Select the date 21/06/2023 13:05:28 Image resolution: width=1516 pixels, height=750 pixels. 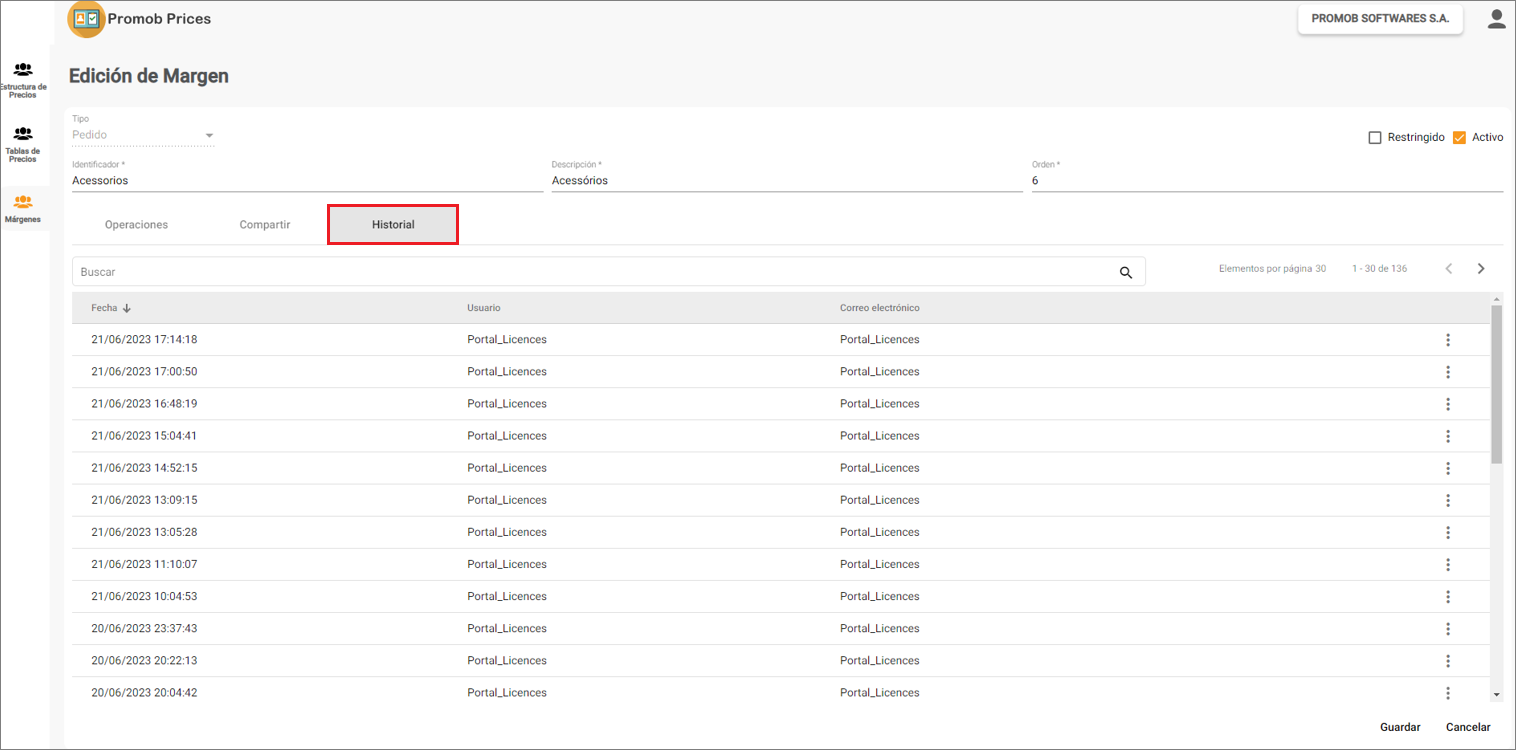click(144, 532)
